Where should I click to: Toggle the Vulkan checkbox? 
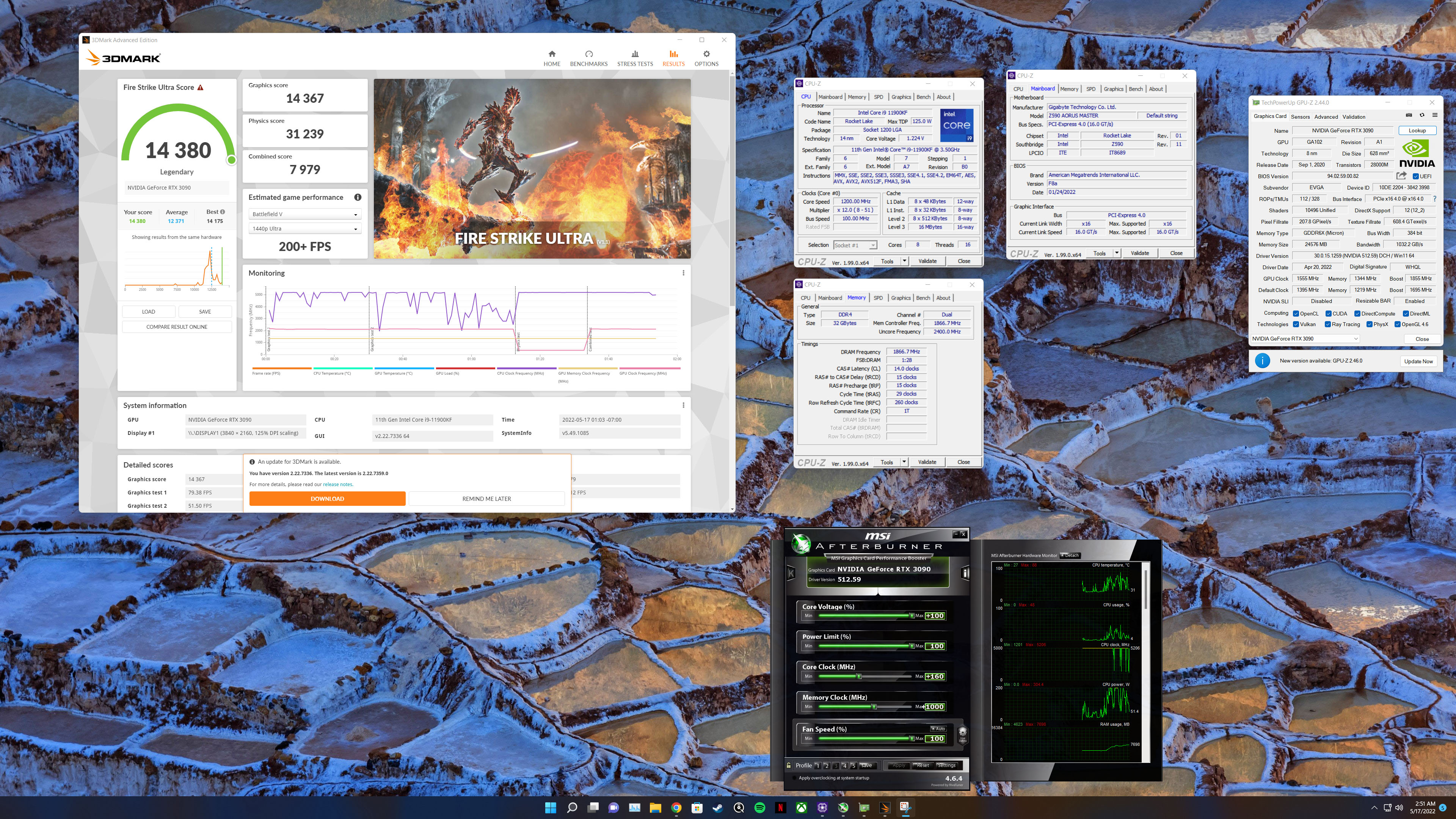tap(1296, 325)
